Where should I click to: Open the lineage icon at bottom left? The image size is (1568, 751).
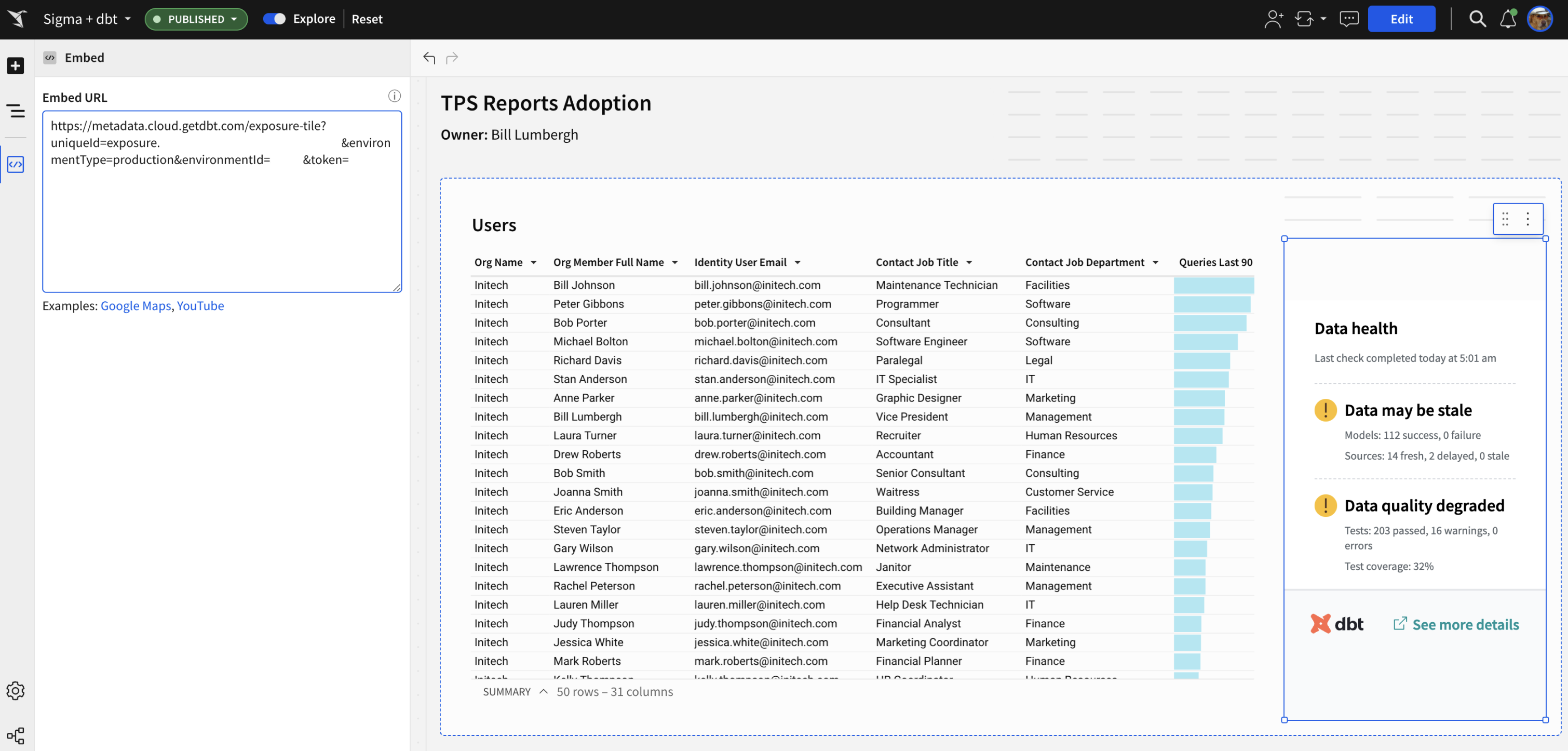15,735
